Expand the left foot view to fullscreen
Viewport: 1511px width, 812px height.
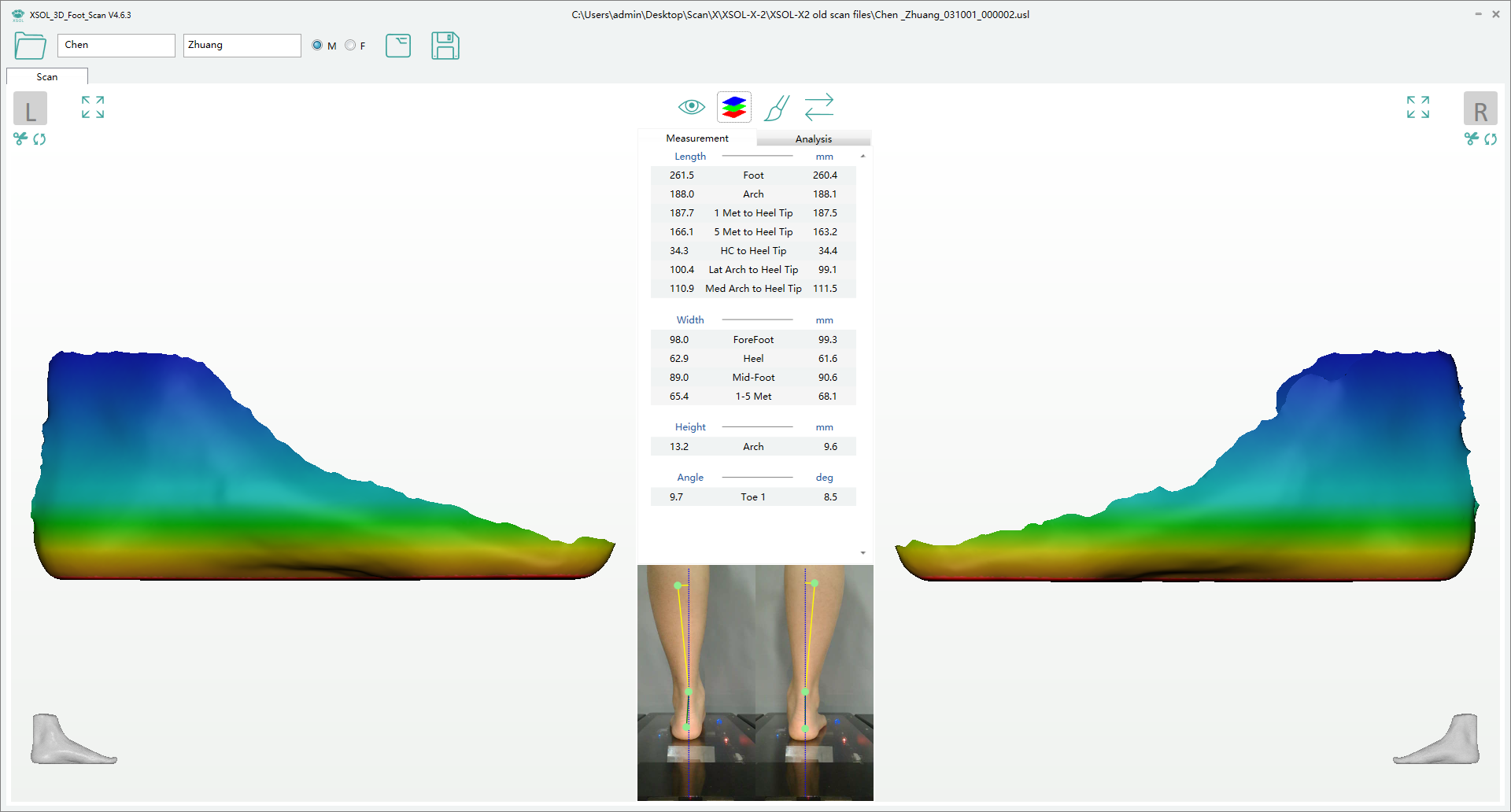[x=93, y=107]
